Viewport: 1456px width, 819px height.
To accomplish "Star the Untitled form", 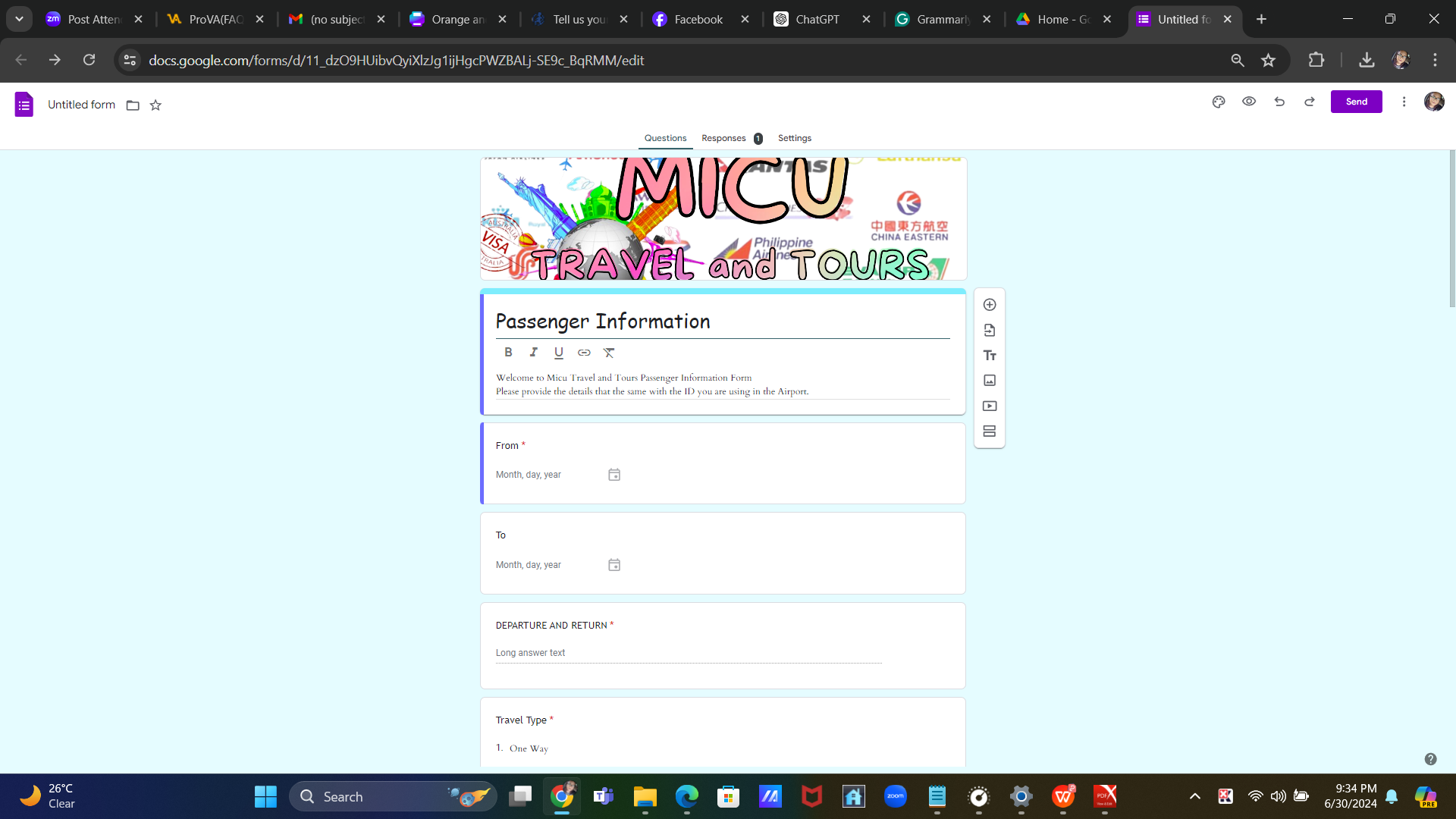I will (156, 105).
